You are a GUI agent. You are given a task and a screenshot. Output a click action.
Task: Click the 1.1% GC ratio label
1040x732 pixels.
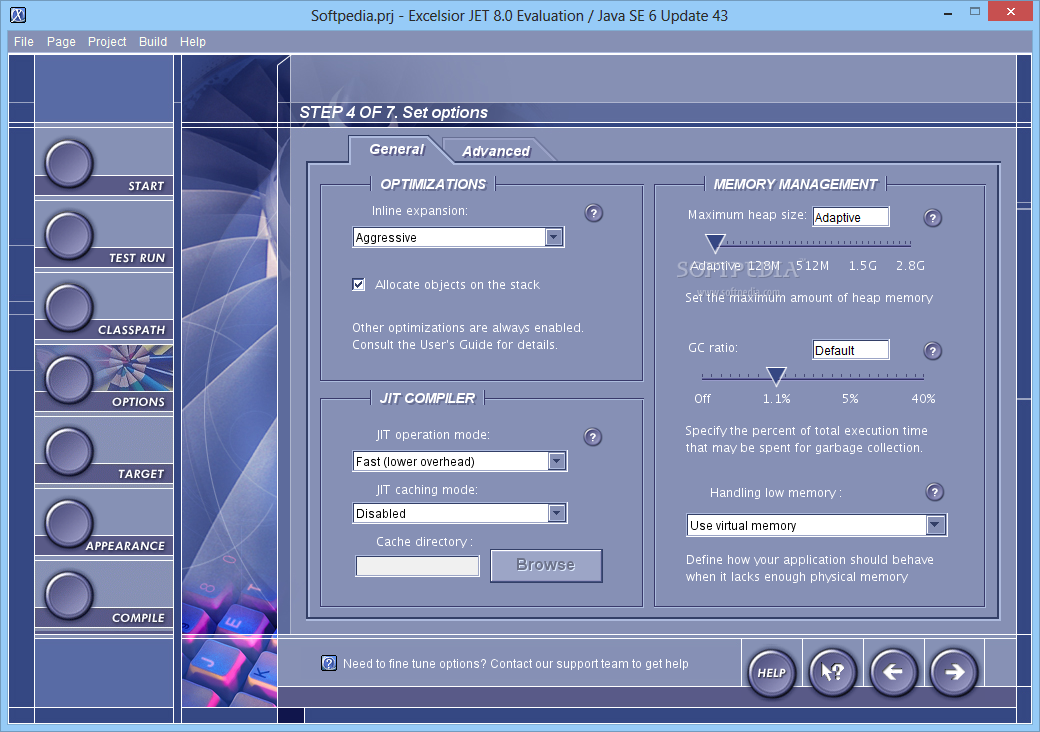coord(776,398)
